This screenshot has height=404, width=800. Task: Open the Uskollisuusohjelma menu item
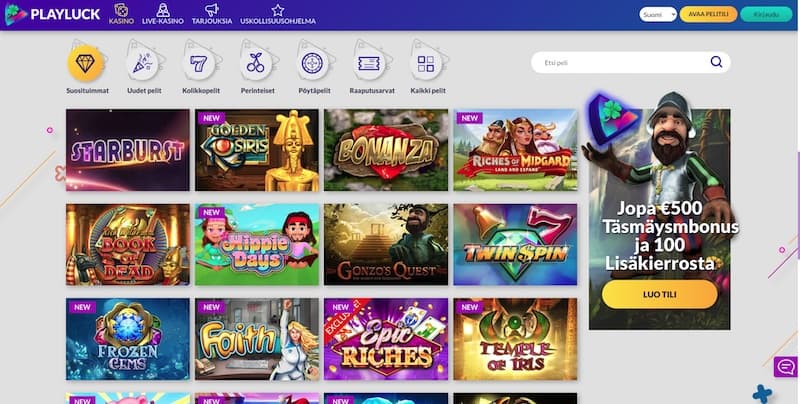(278, 14)
